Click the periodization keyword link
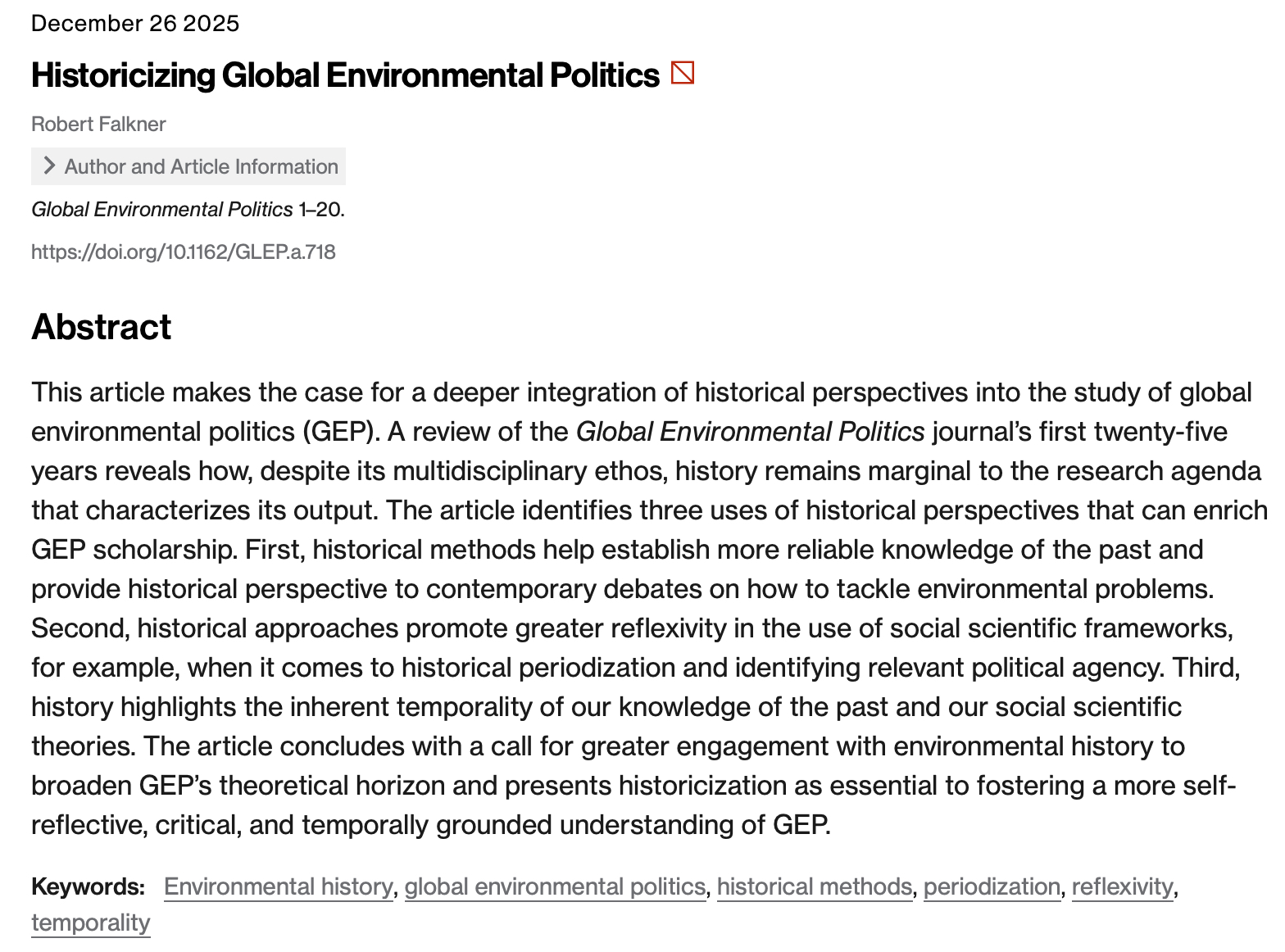 click(x=992, y=886)
